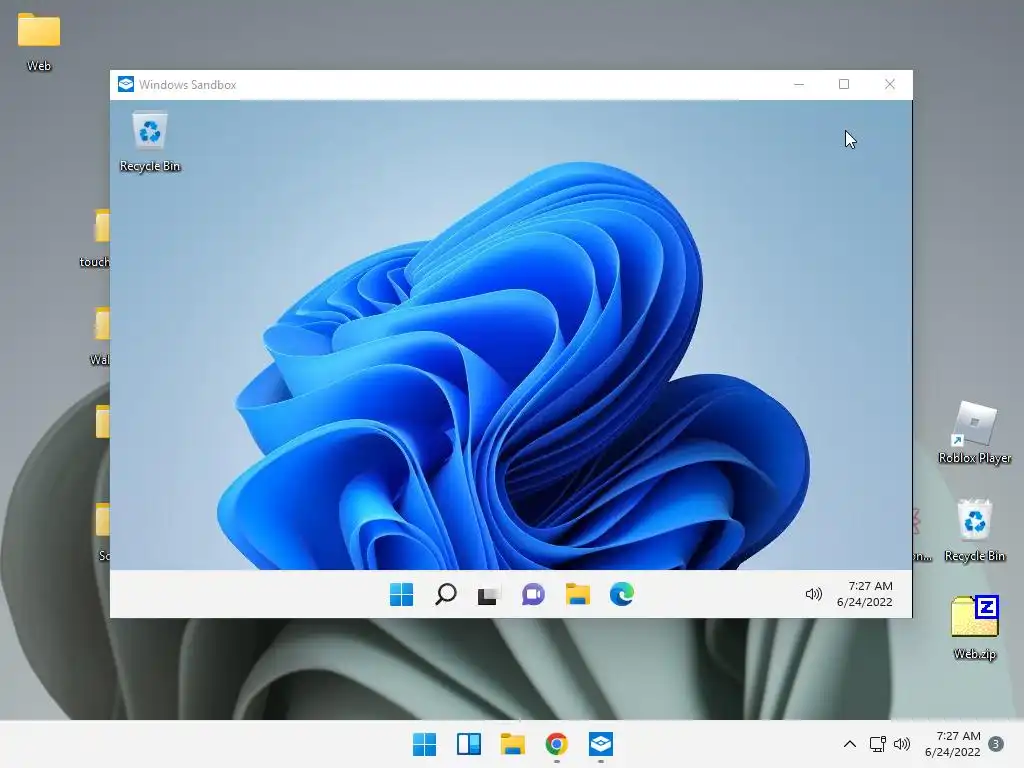
Task: Click the Sandbox volume speaker icon
Action: pos(813,594)
